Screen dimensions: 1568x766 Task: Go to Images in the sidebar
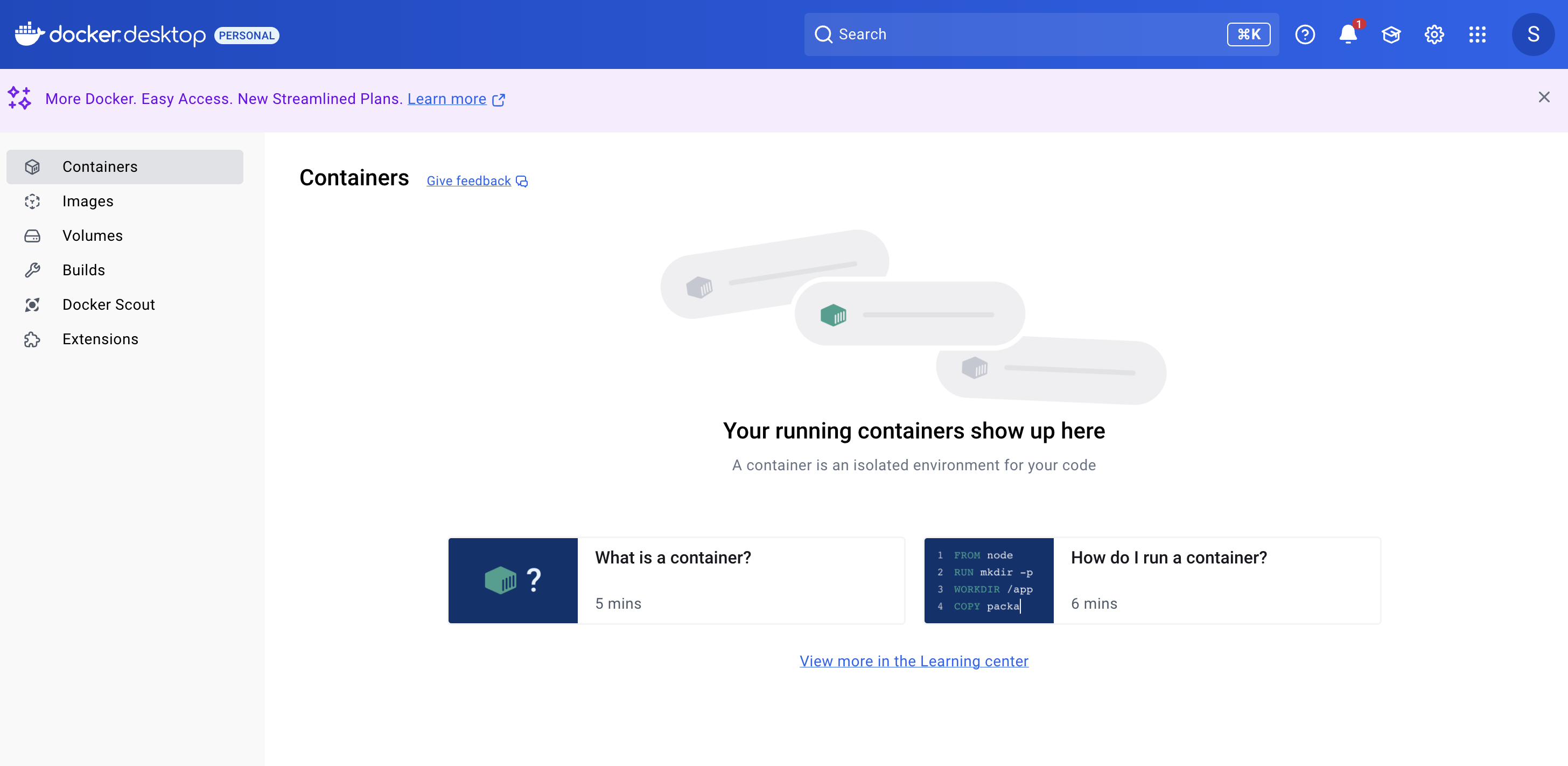click(x=125, y=201)
